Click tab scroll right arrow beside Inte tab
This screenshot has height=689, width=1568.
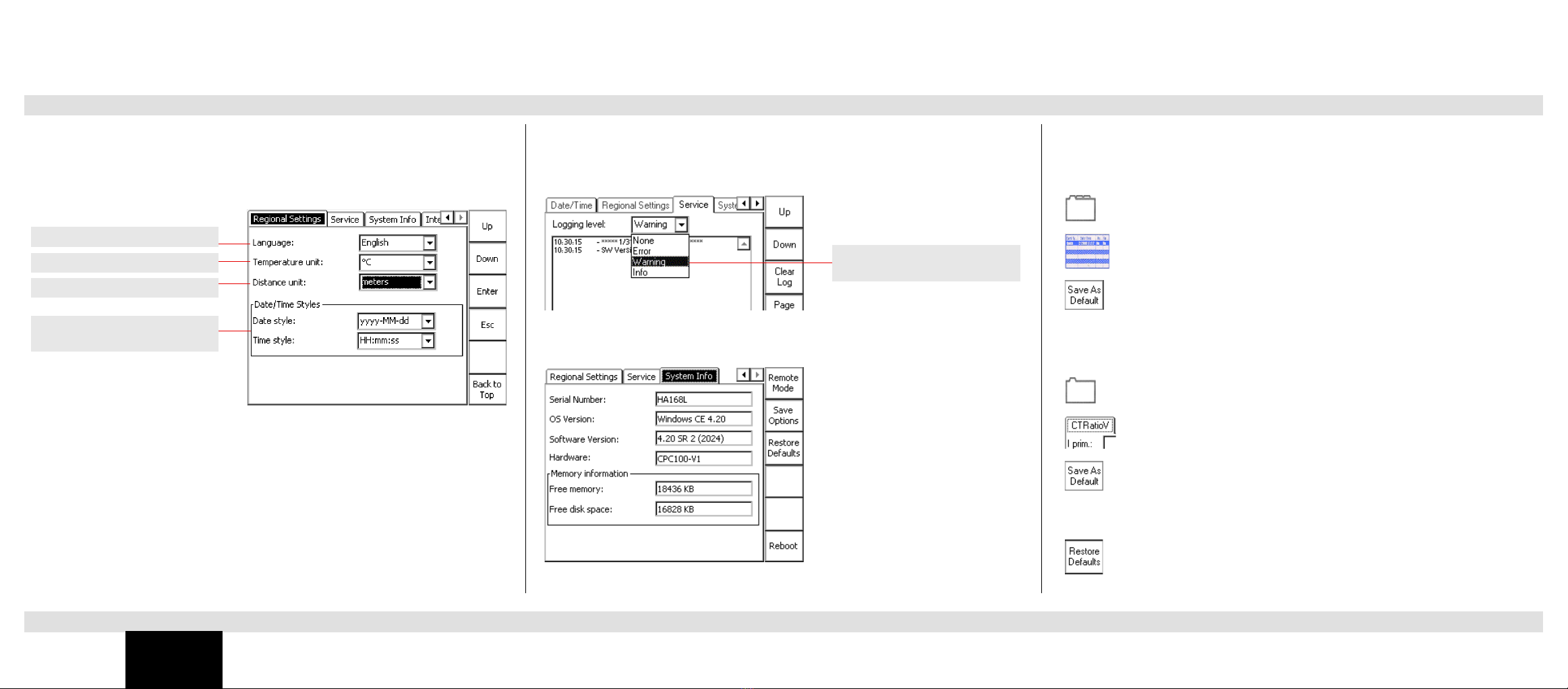pyautogui.click(x=461, y=217)
